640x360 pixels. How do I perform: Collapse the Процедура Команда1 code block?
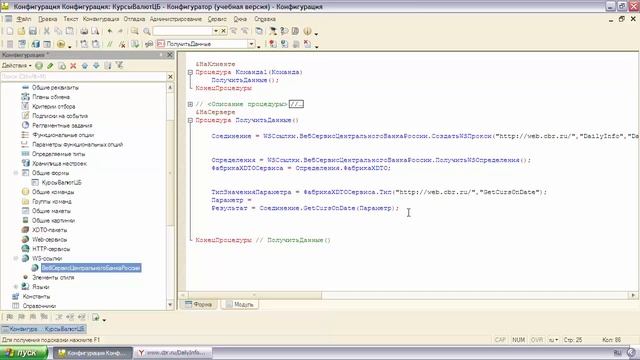click(190, 72)
